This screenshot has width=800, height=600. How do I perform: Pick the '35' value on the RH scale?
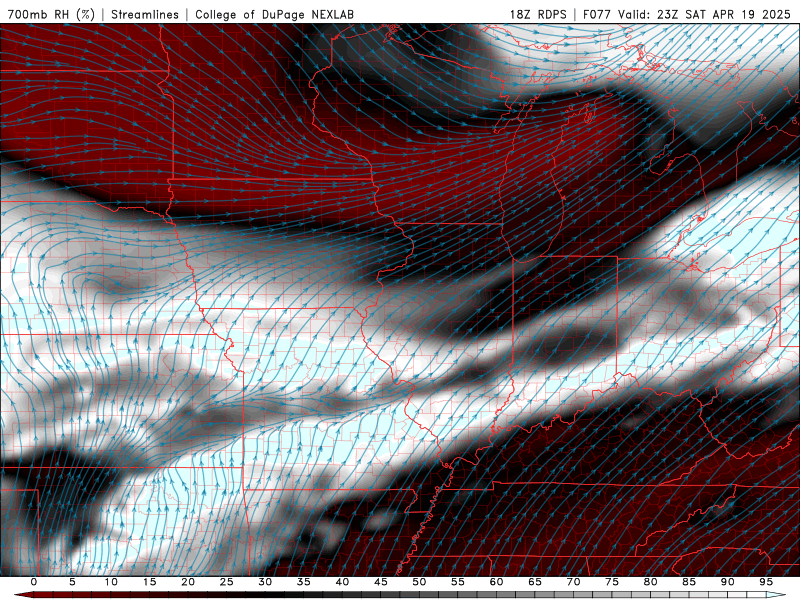[x=304, y=582]
